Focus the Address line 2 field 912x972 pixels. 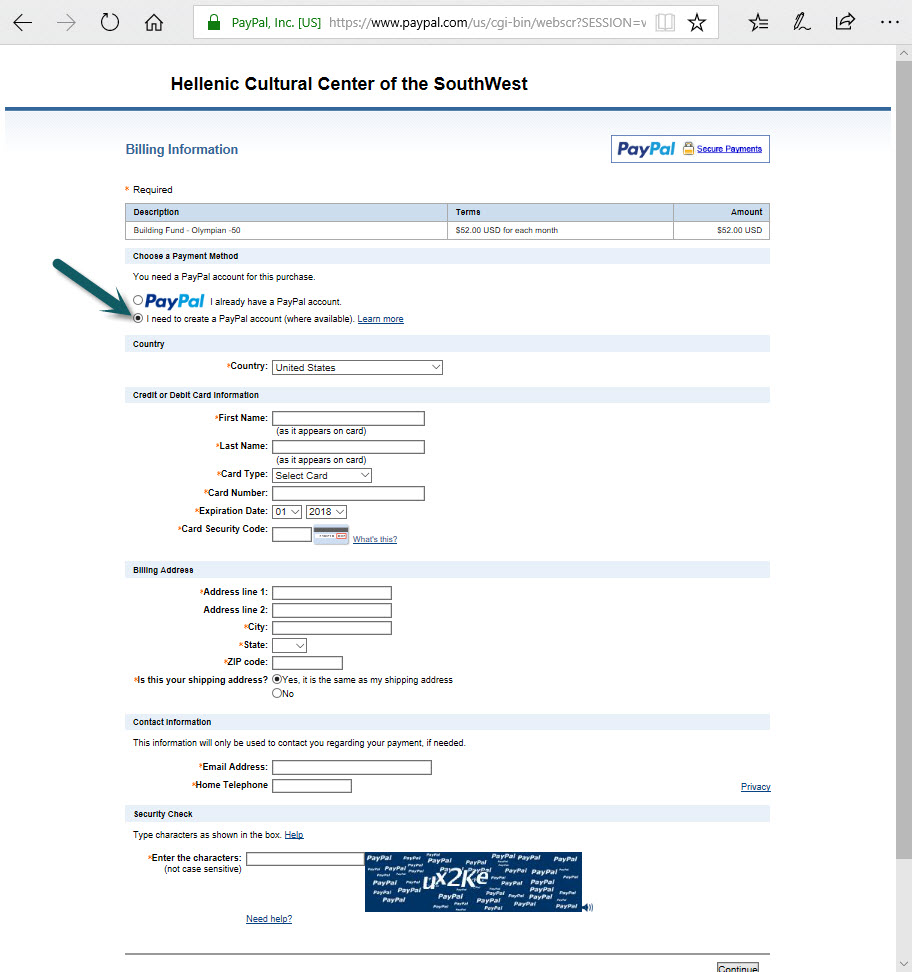(332, 611)
